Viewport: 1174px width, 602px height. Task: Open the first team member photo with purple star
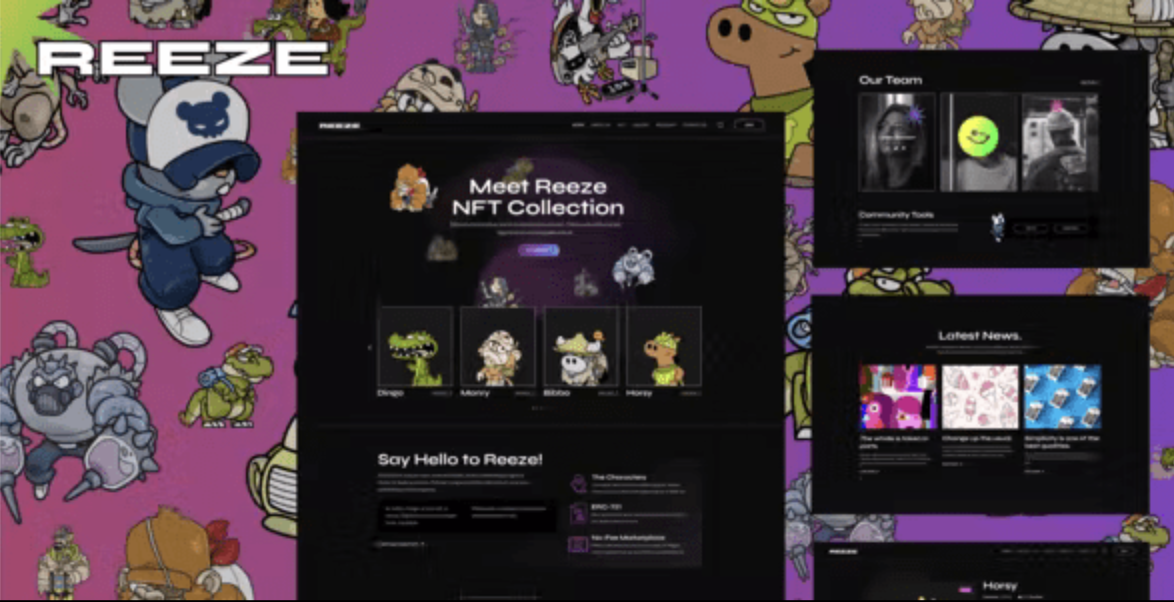pyautogui.click(x=897, y=142)
